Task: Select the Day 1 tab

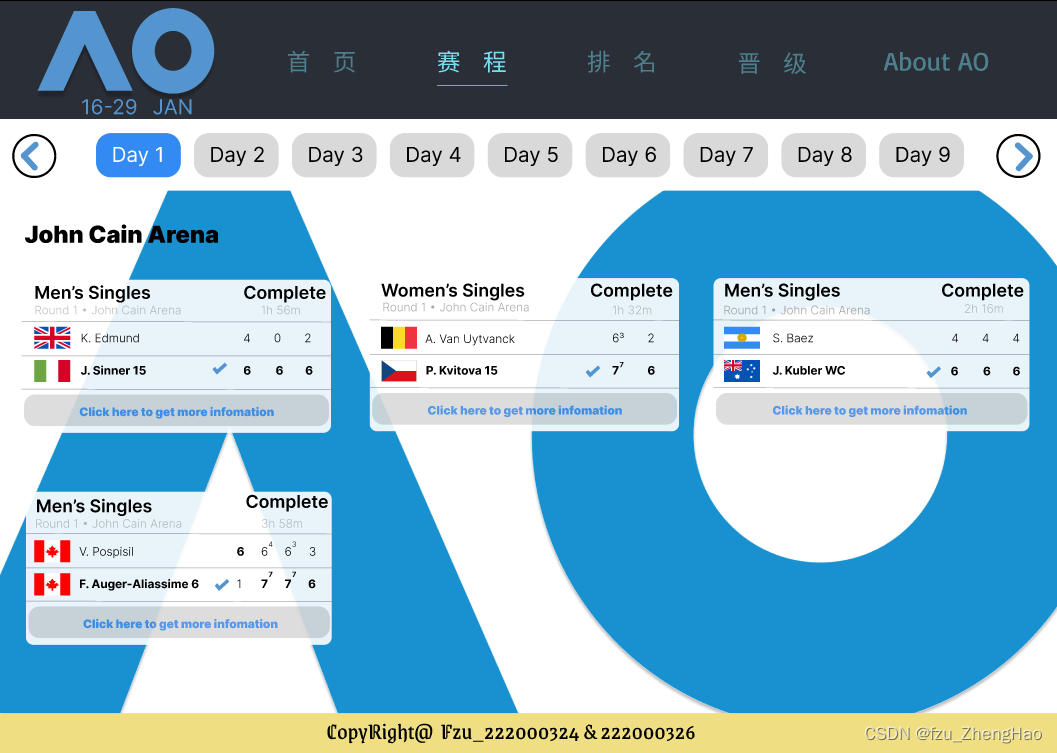Action: [138, 155]
